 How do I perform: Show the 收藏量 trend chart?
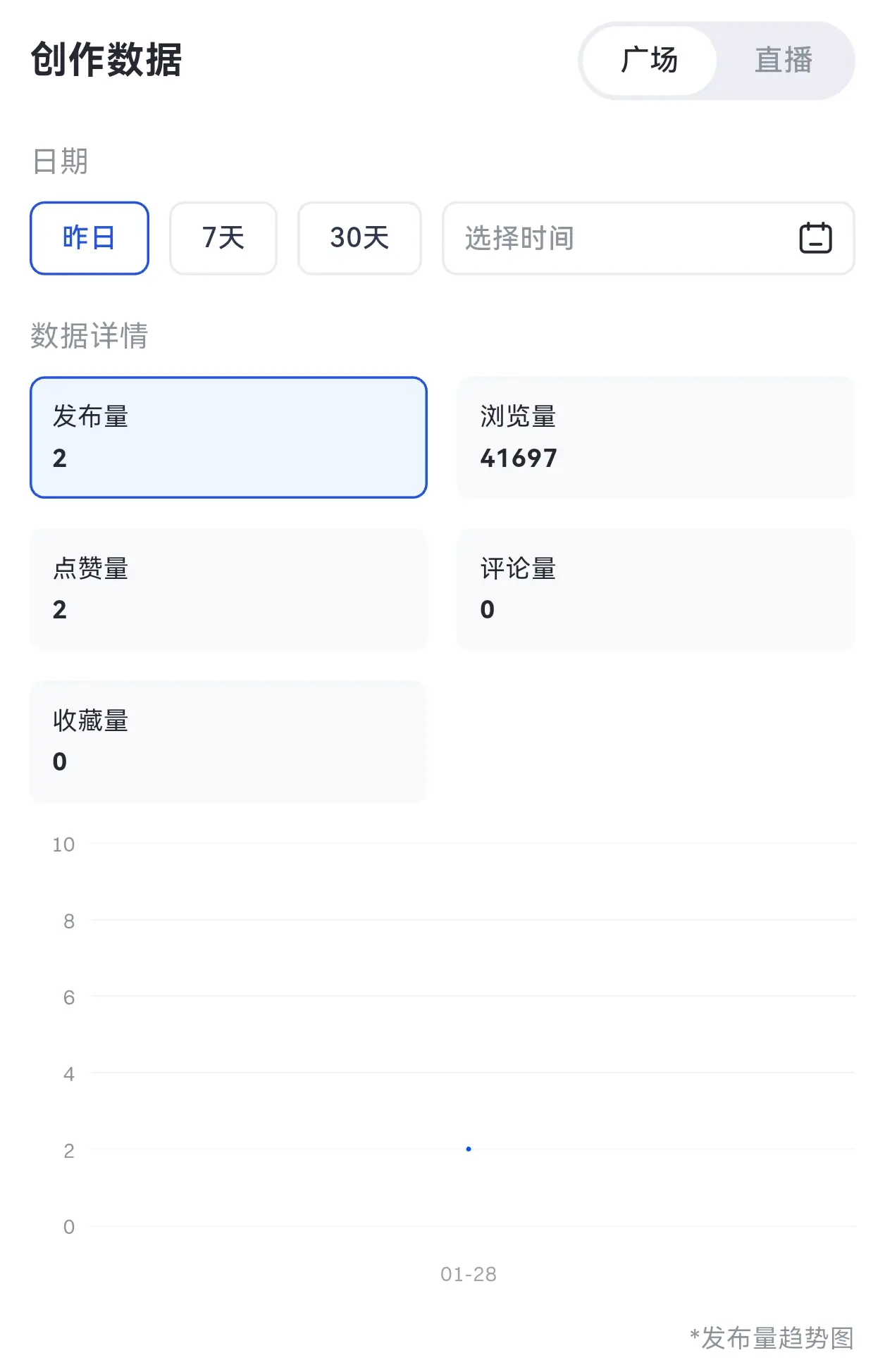[x=228, y=741]
